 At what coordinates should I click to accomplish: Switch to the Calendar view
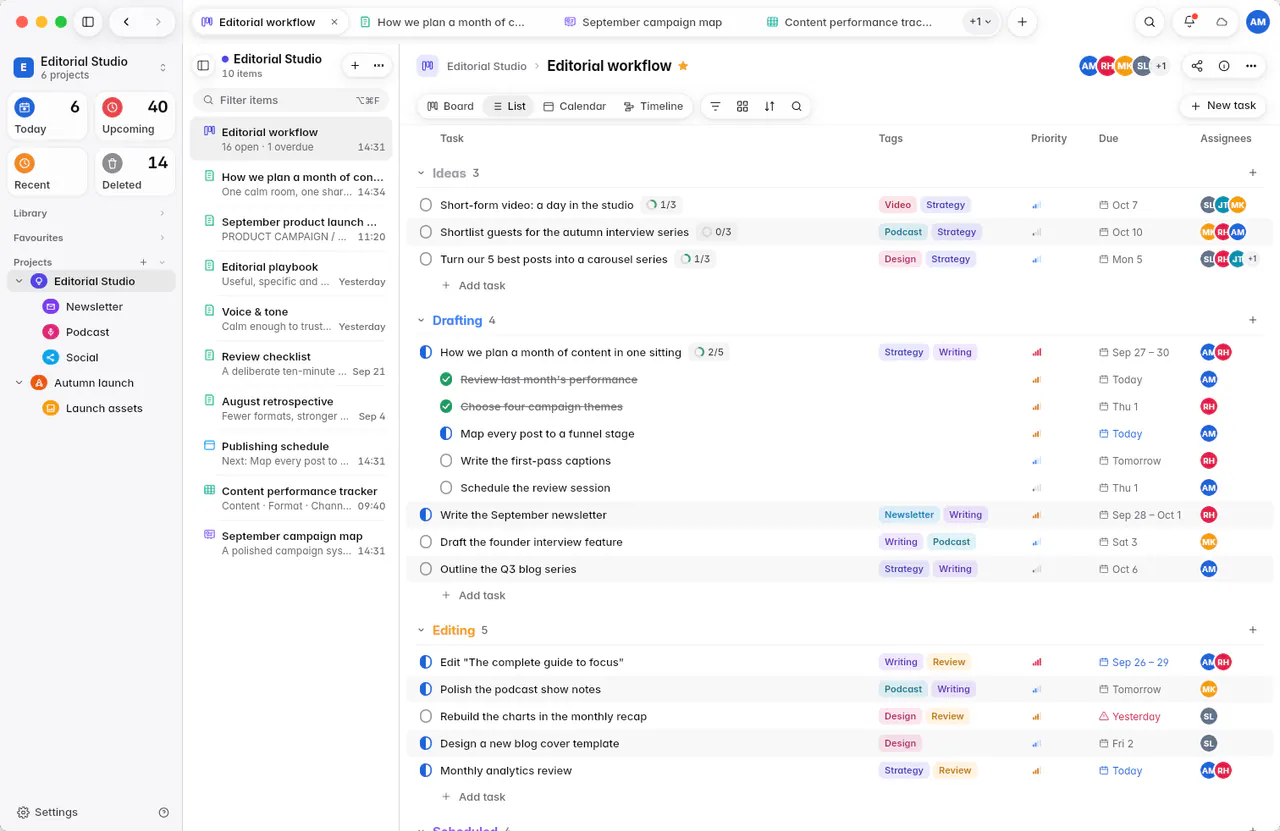click(574, 106)
